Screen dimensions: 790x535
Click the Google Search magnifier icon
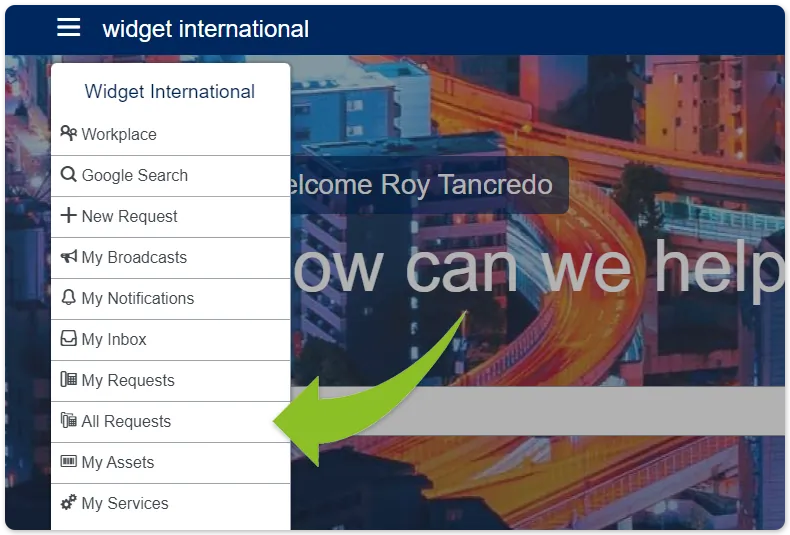[x=69, y=174]
